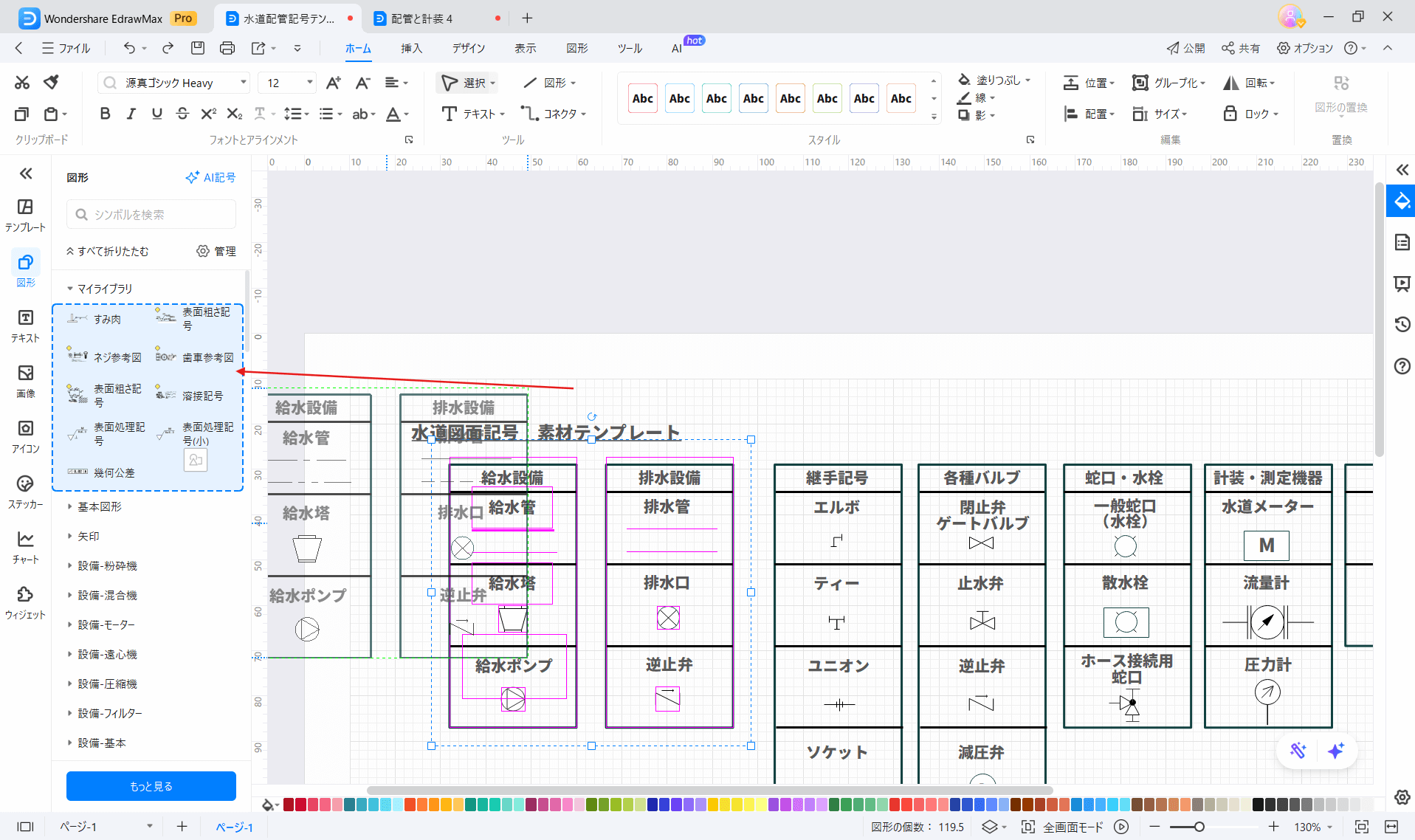This screenshot has height=840, width=1415.
Task: Click the format painter icon
Action: point(51,82)
